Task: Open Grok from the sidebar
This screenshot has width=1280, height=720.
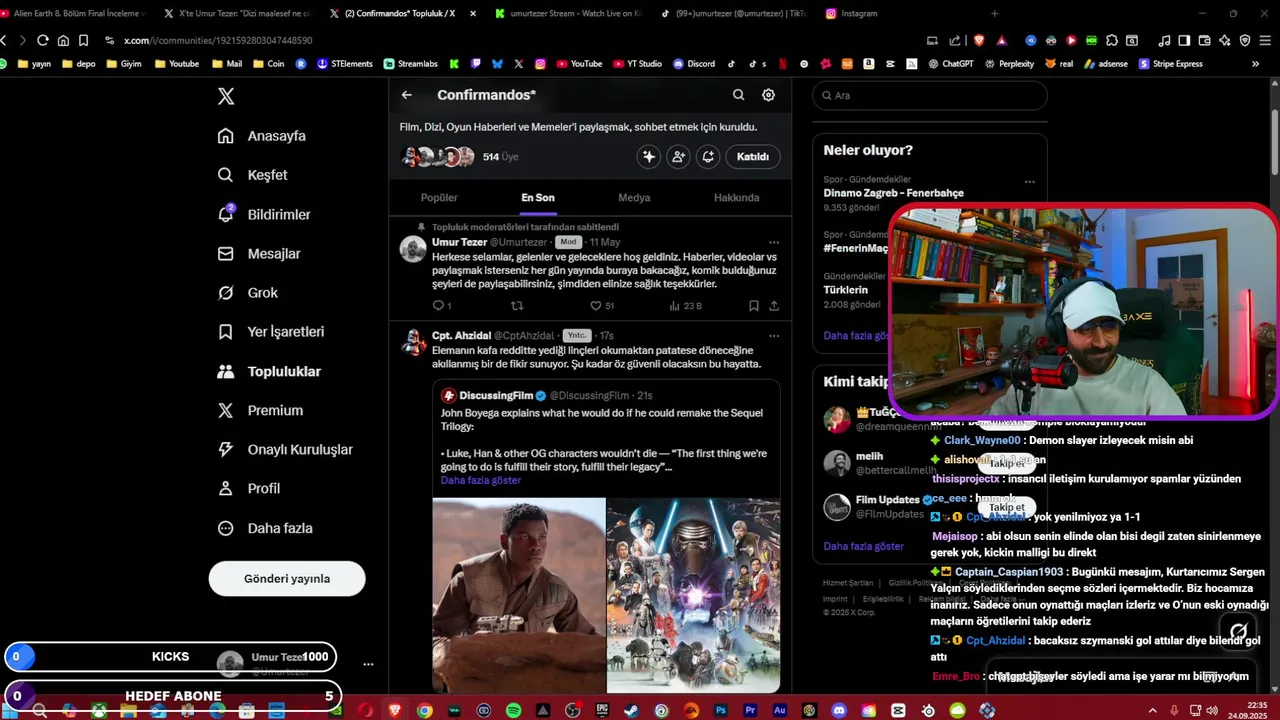Action: click(248, 293)
